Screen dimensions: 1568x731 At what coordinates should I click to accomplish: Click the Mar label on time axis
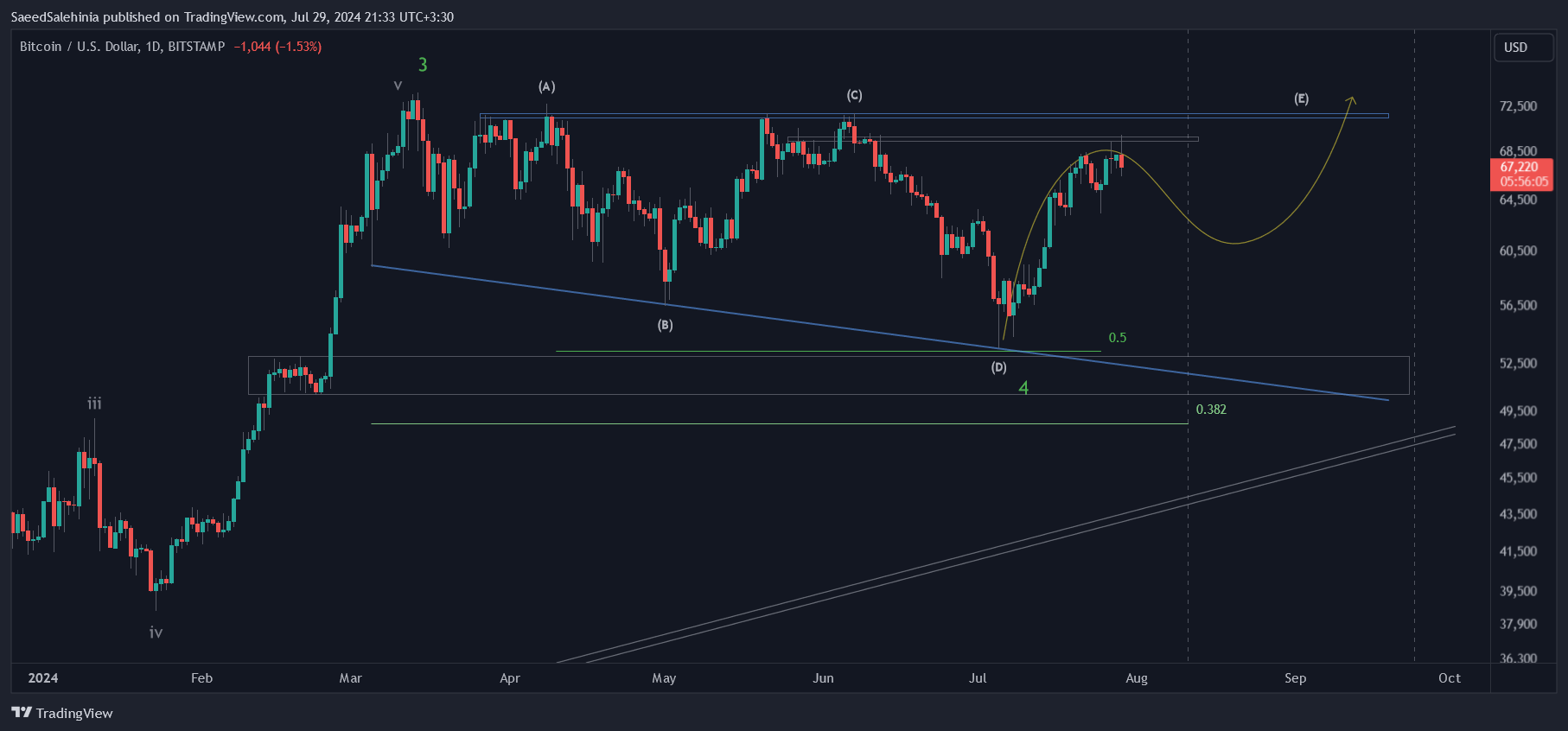coord(350,678)
